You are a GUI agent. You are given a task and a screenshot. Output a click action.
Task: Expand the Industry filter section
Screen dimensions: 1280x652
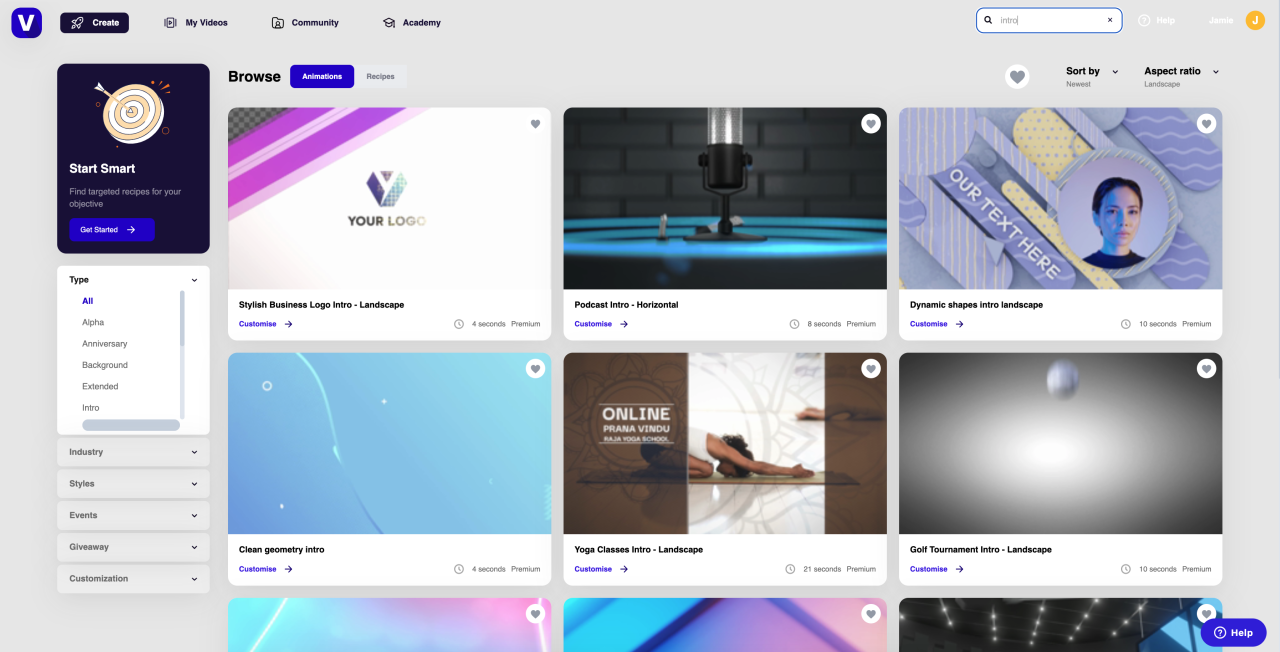pyautogui.click(x=133, y=452)
